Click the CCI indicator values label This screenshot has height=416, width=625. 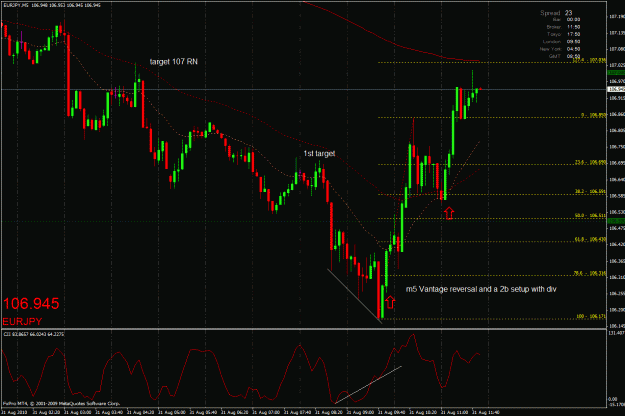coord(33,334)
